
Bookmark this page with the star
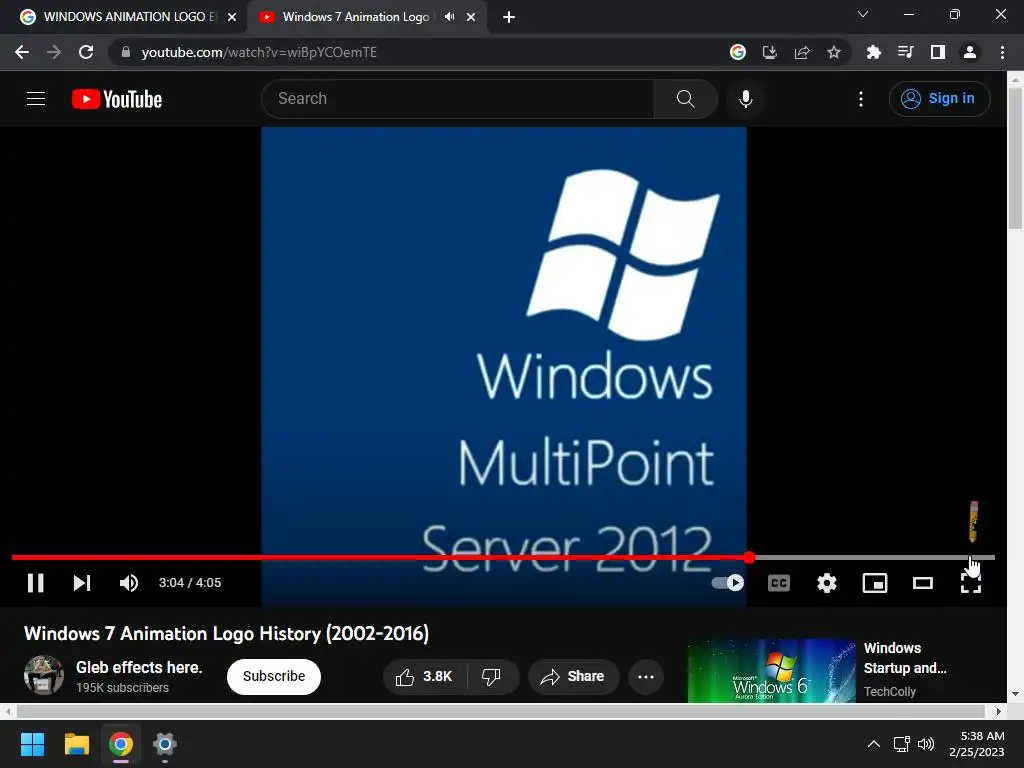point(834,52)
